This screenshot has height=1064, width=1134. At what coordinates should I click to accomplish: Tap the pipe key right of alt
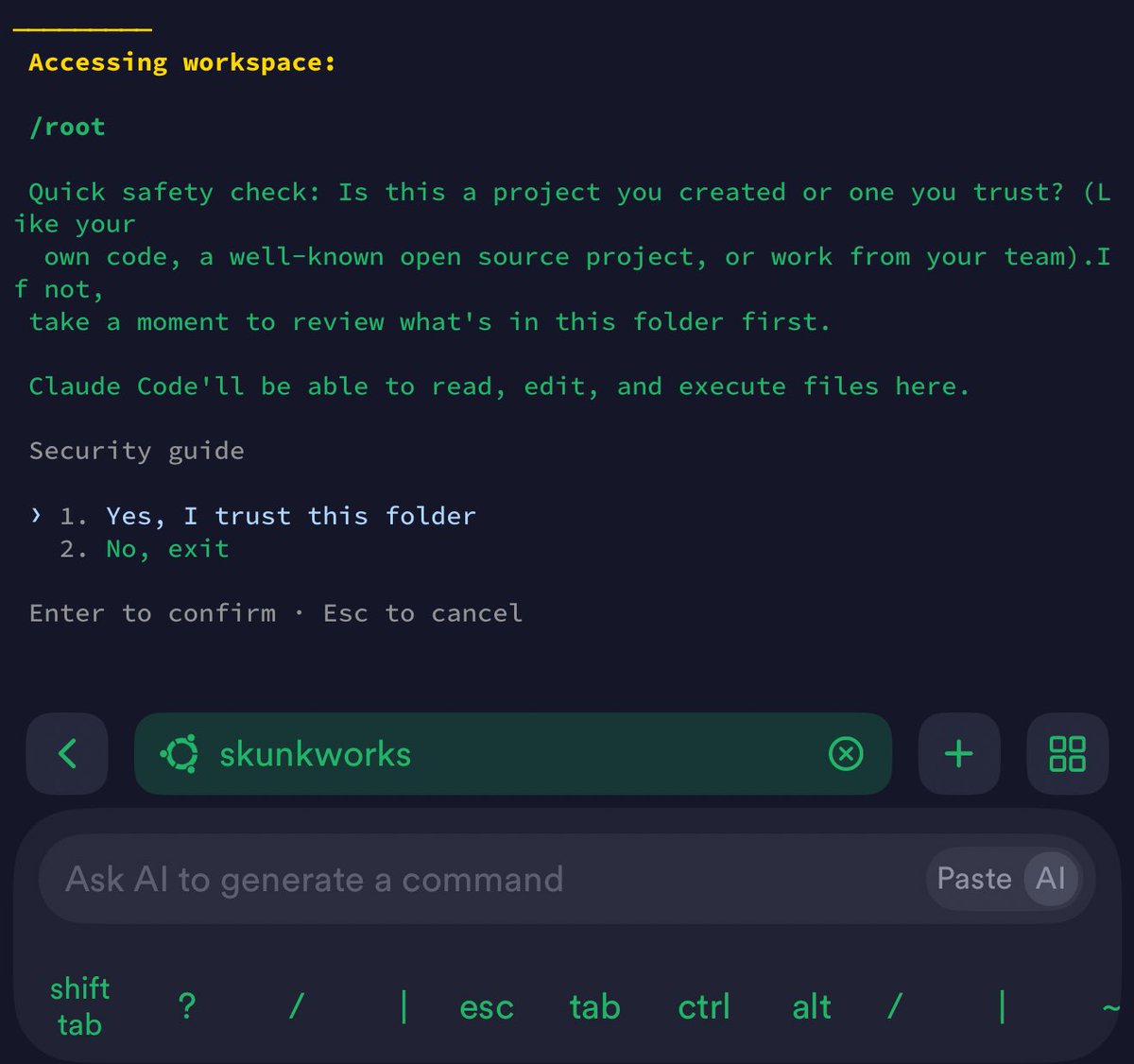pyautogui.click(x=1003, y=1006)
